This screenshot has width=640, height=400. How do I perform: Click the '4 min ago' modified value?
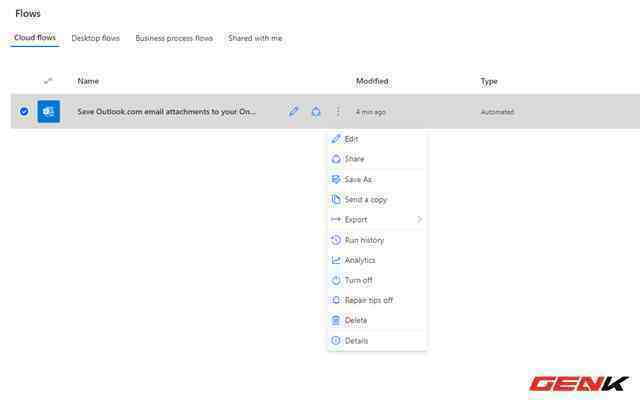pyautogui.click(x=371, y=112)
